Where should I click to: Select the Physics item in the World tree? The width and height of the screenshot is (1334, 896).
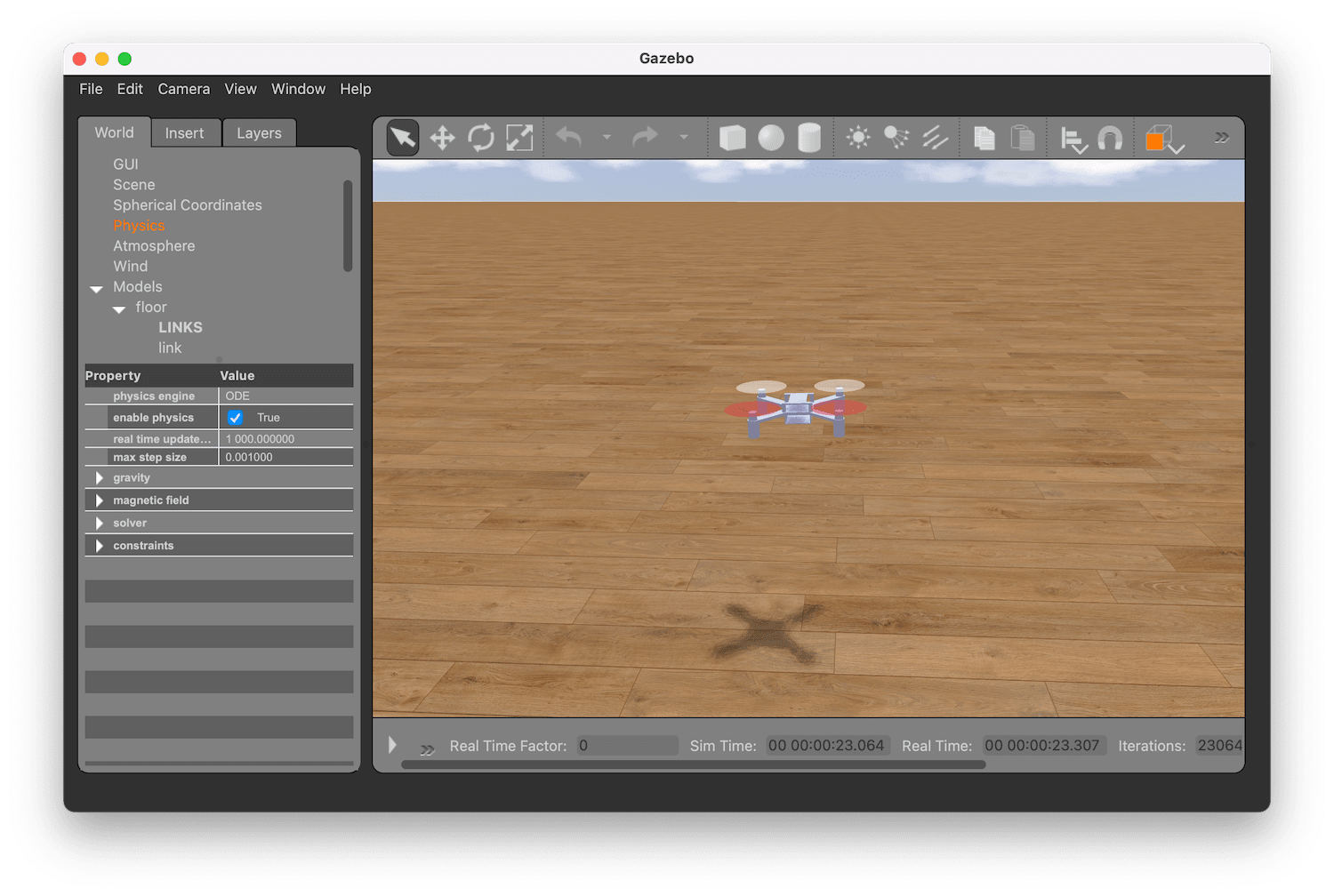click(x=139, y=225)
